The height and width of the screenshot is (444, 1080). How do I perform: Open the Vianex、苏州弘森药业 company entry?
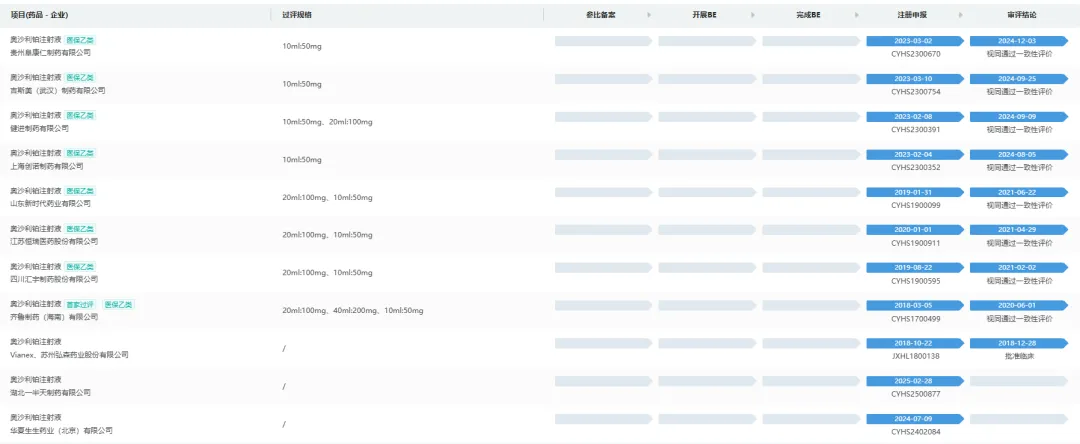(69, 355)
